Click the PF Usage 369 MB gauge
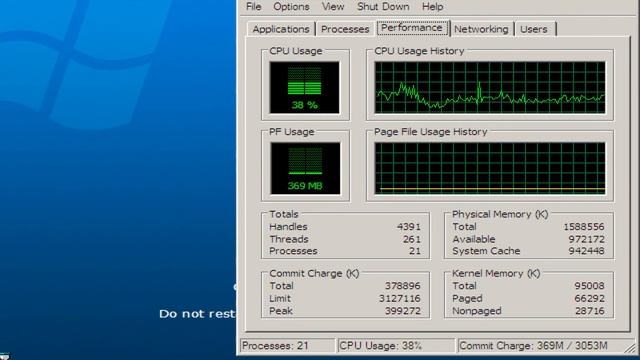Viewport: 640px width, 360px height. [305, 168]
